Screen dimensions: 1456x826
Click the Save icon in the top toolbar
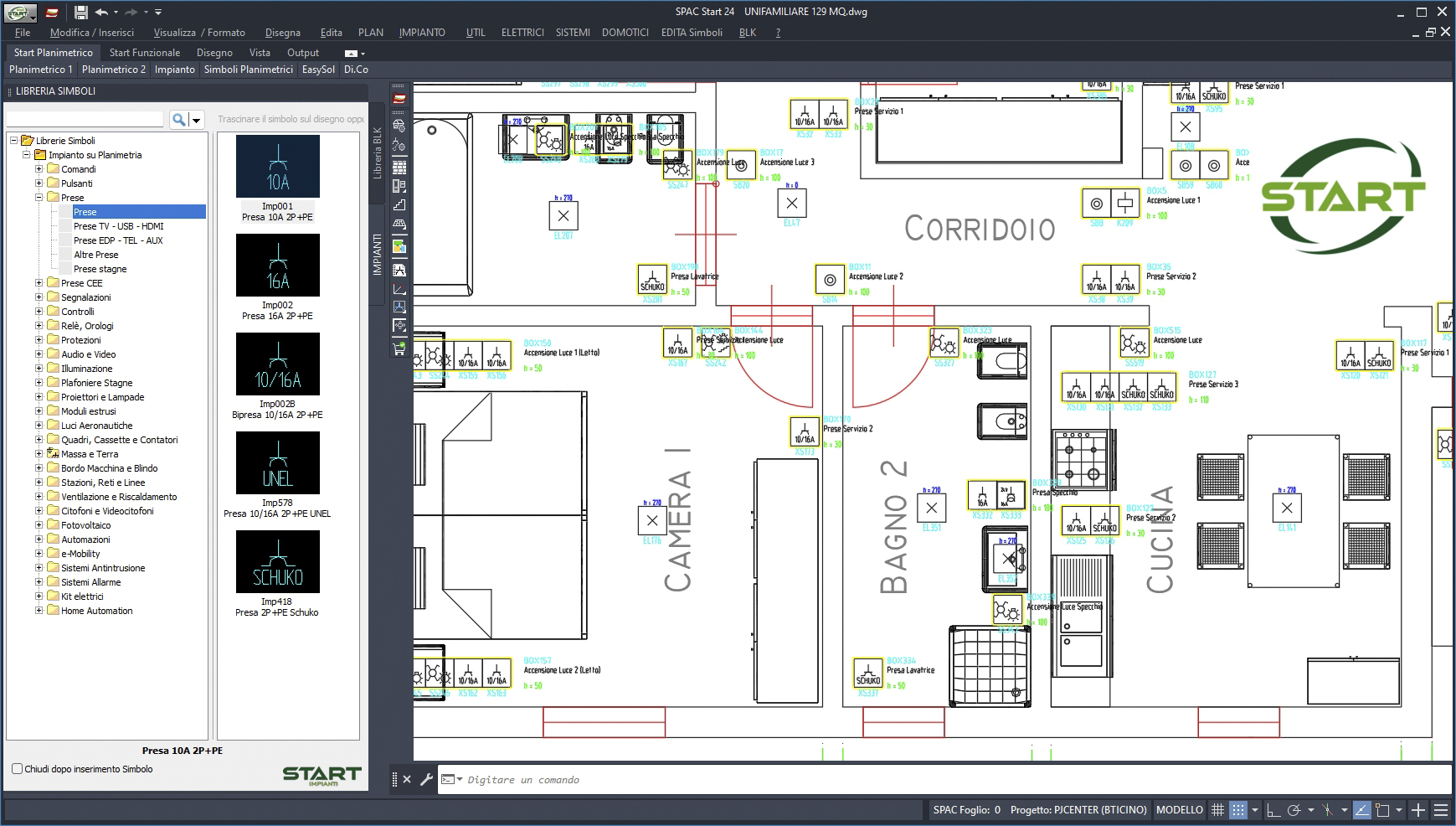[80, 12]
